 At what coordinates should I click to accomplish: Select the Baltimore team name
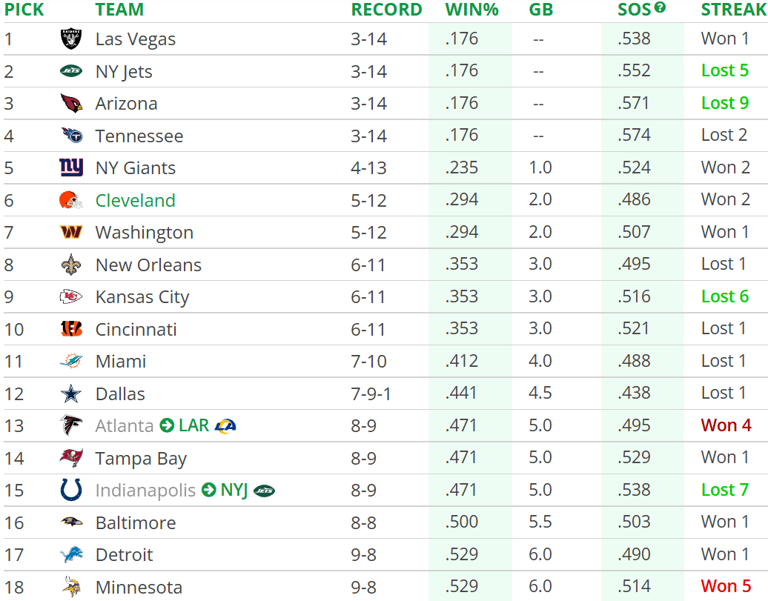point(135,523)
